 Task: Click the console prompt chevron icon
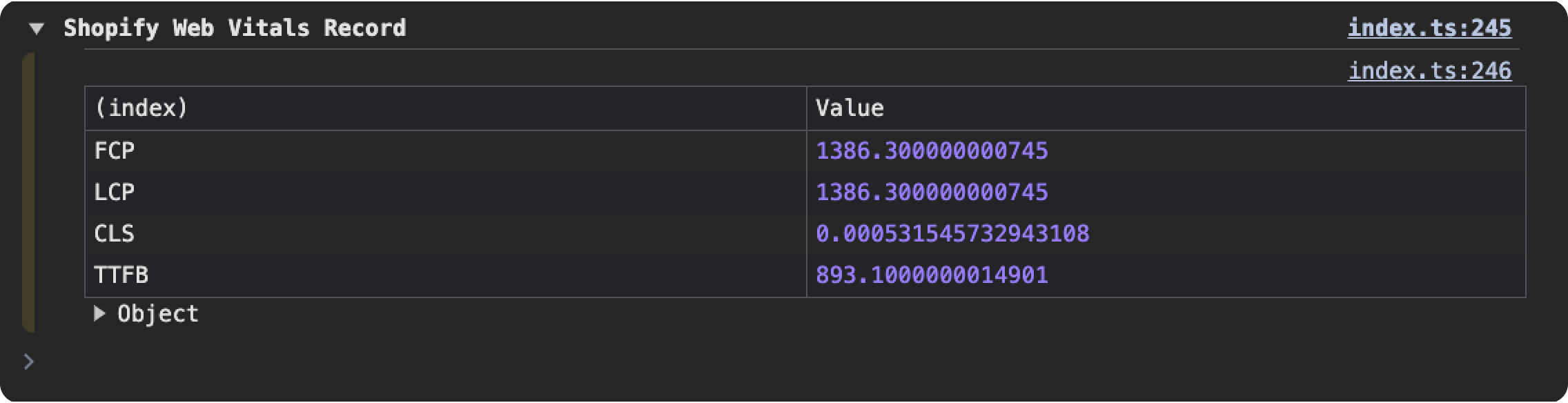(28, 362)
